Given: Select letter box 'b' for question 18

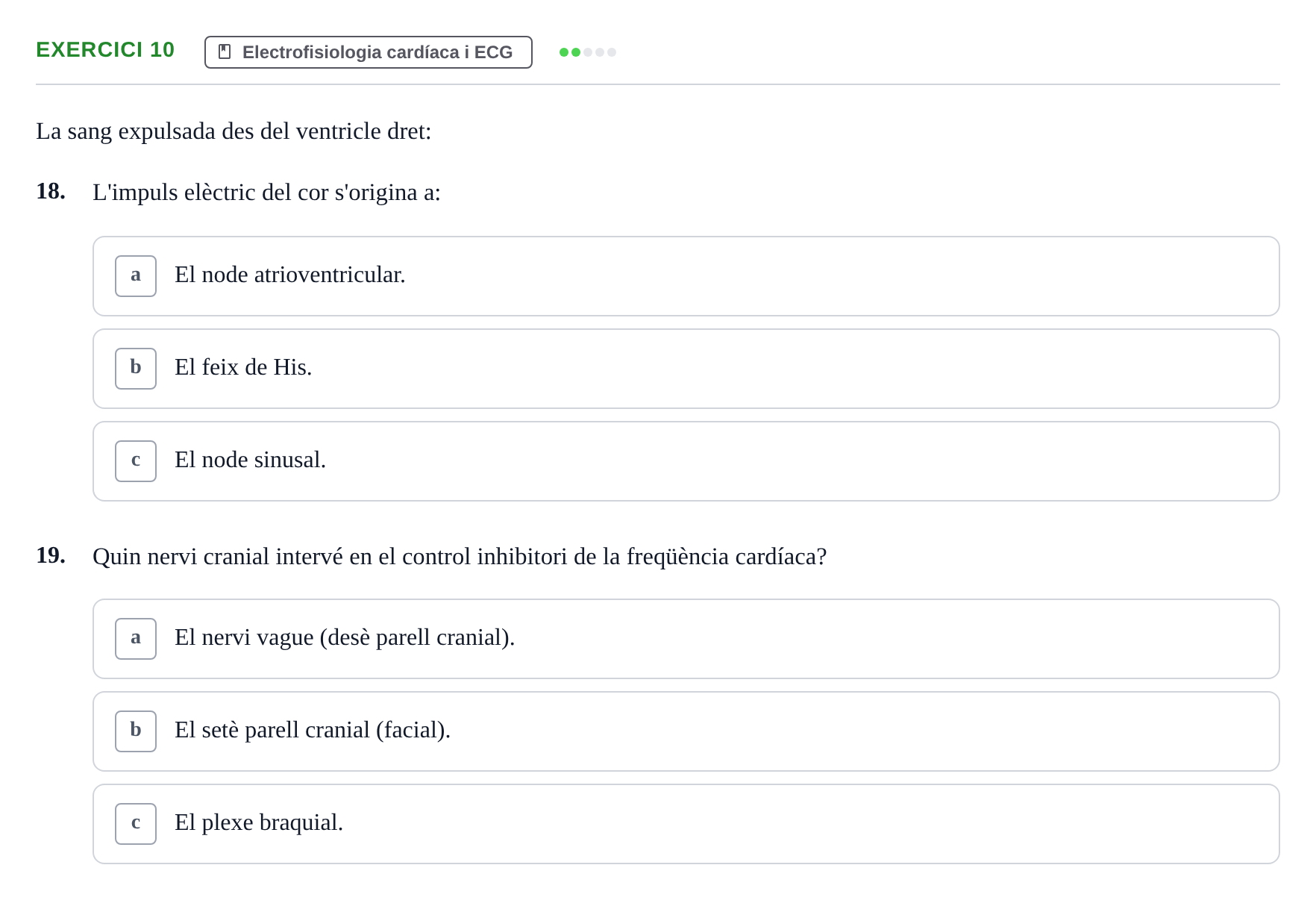Looking at the screenshot, I should click(x=136, y=369).
